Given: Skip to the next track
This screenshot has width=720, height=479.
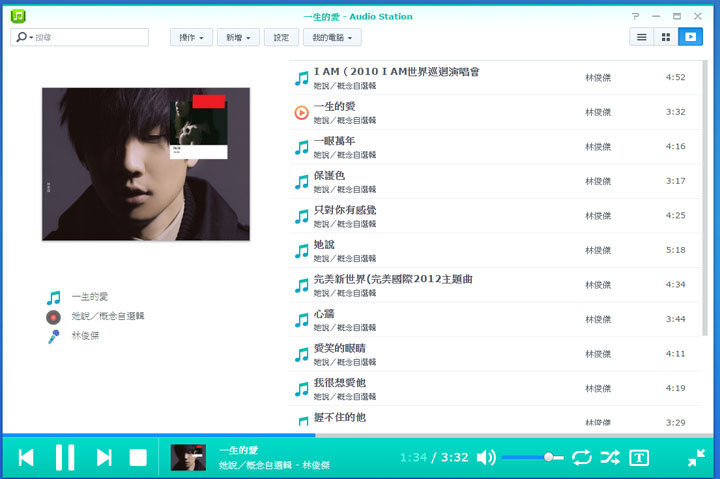Looking at the screenshot, I should 103,457.
